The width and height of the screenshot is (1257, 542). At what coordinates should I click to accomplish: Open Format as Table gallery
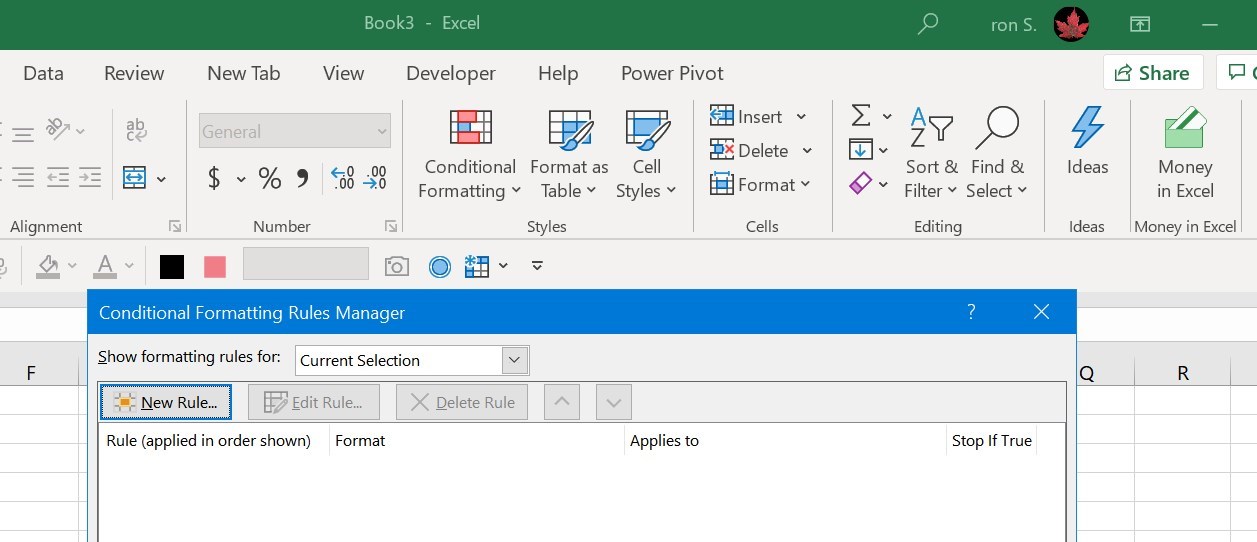coord(569,155)
